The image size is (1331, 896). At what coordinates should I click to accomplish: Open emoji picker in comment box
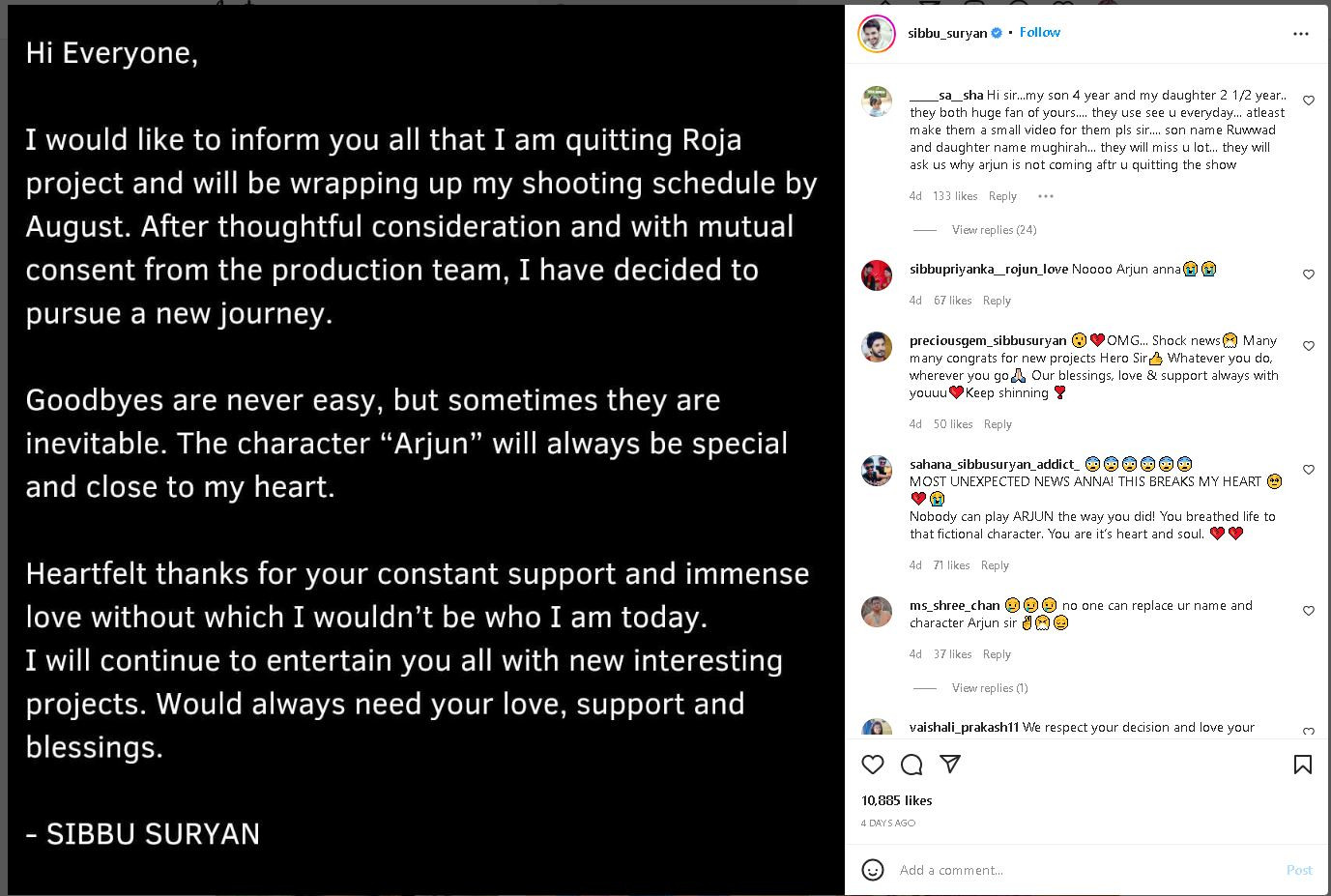coord(873,870)
